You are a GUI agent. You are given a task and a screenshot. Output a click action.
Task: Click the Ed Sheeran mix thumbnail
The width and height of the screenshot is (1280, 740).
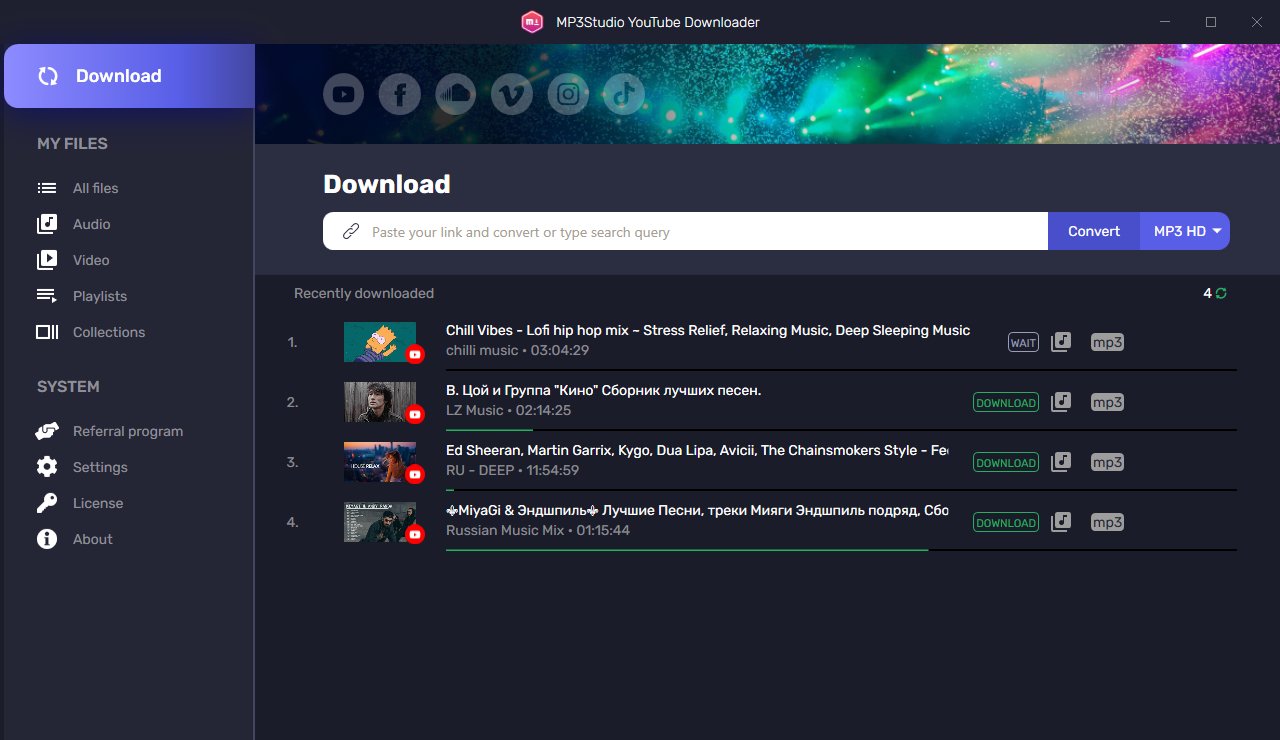point(380,462)
